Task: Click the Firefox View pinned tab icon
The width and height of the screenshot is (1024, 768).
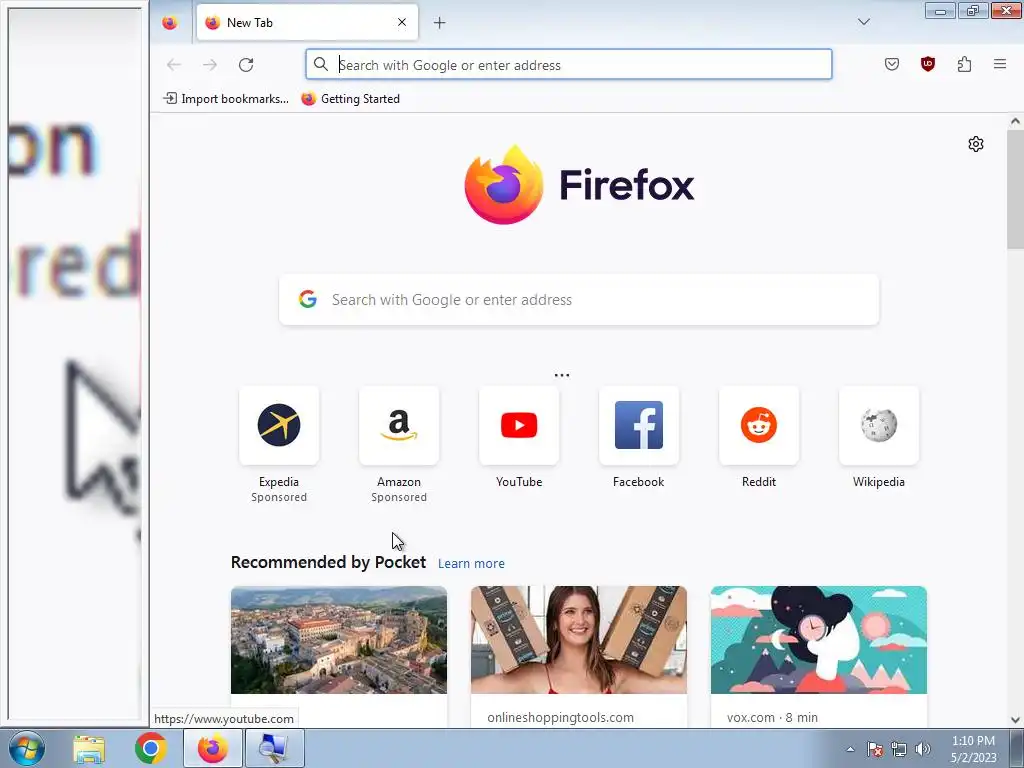Action: (170, 23)
